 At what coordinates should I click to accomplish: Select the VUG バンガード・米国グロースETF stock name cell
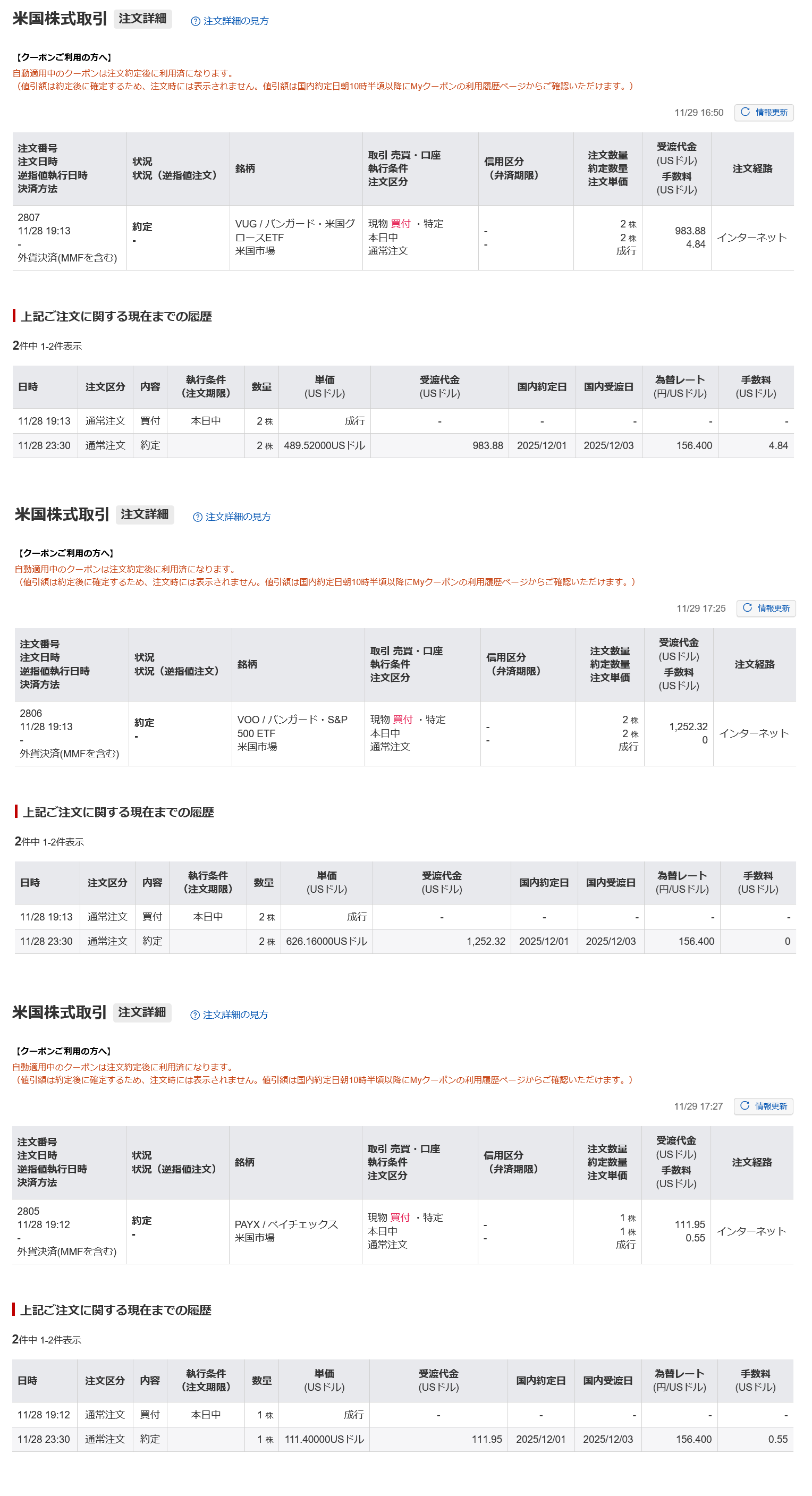tap(295, 238)
